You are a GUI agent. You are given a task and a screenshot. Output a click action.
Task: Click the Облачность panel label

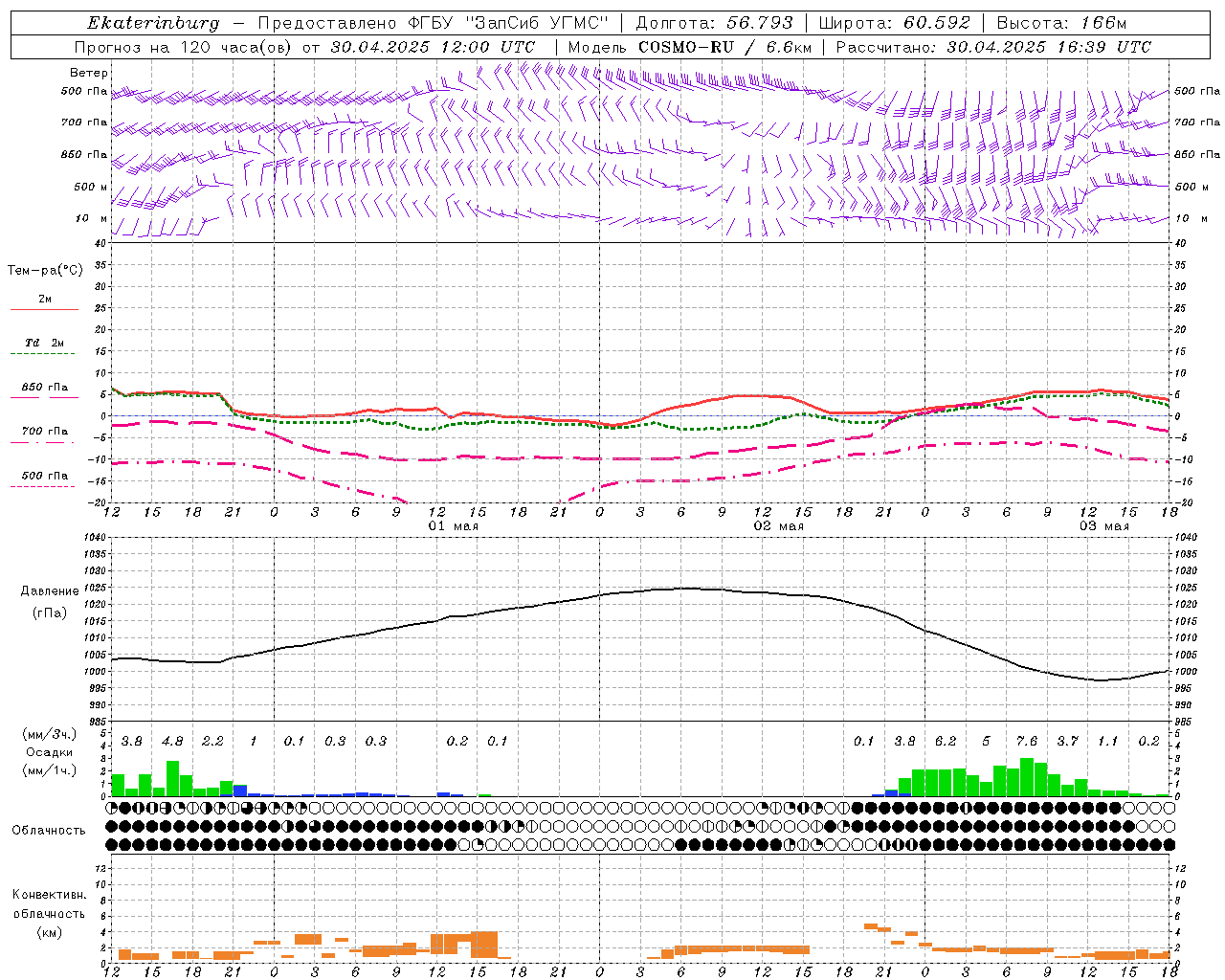tap(49, 830)
